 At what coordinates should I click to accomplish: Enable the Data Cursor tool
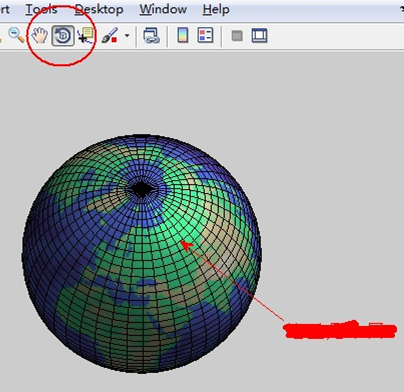(x=85, y=35)
